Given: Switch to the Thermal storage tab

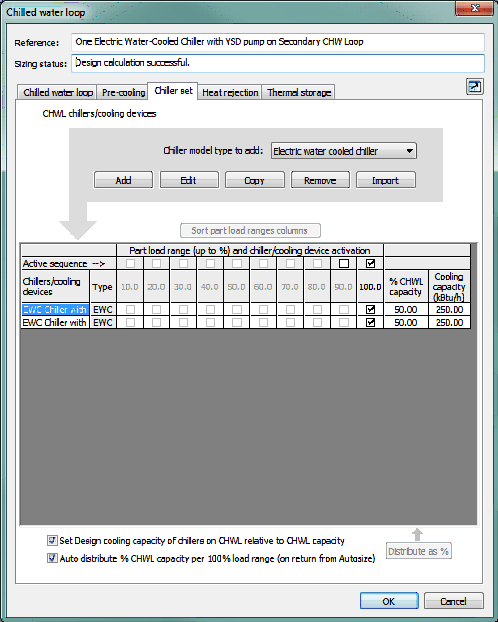Looking at the screenshot, I should pyautogui.click(x=299, y=92).
